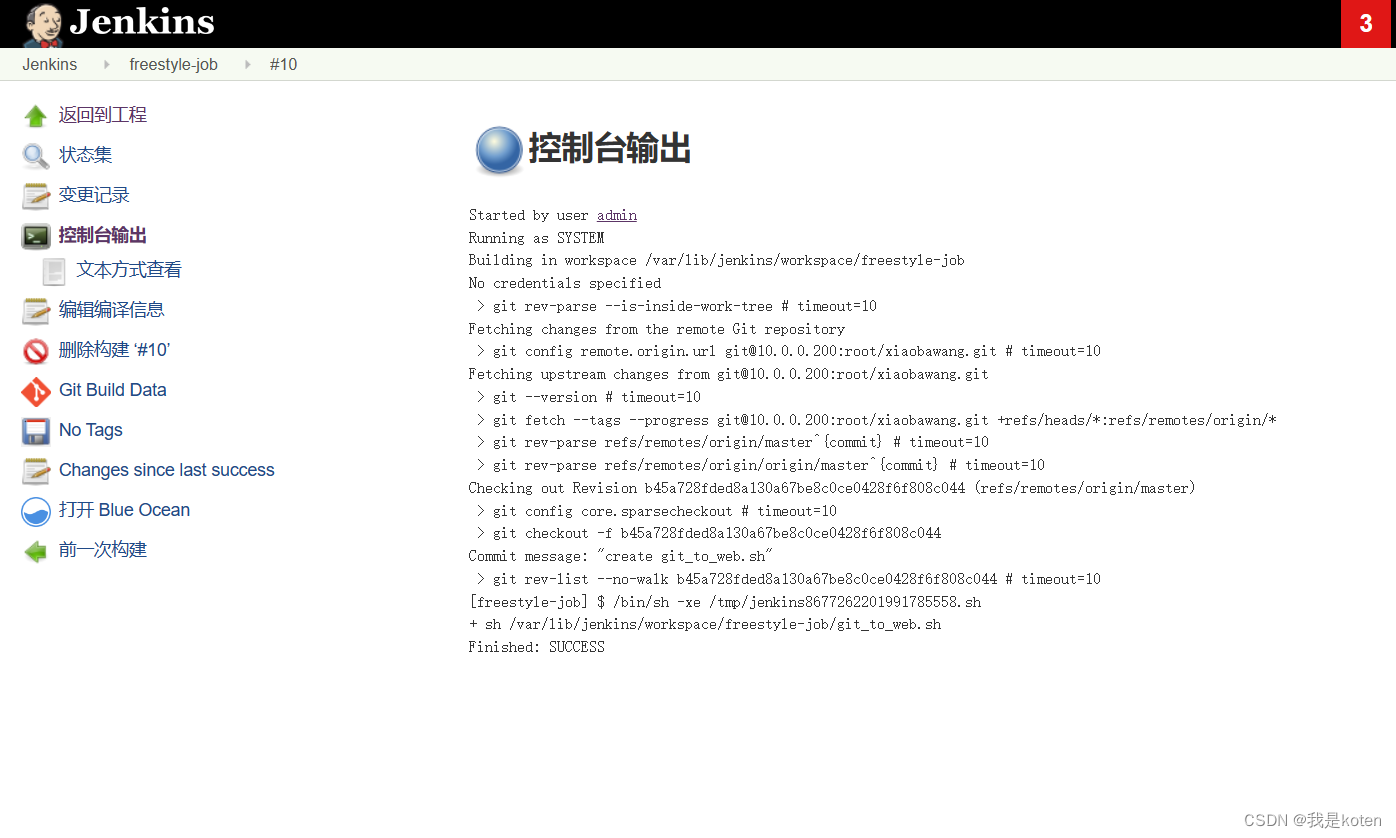The image size is (1396, 838).
Task: Expand the arrow after Jenkins breadcrumb
Action: pos(107,64)
